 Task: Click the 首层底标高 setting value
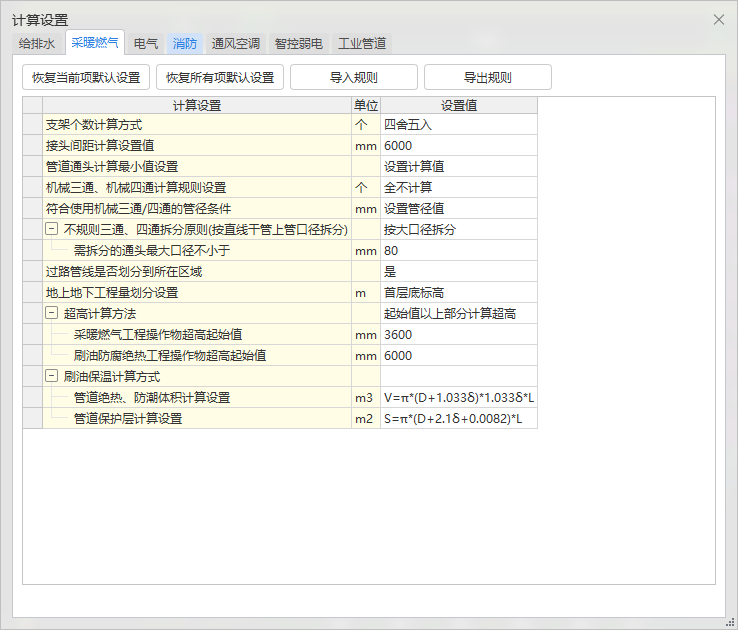coord(458,293)
